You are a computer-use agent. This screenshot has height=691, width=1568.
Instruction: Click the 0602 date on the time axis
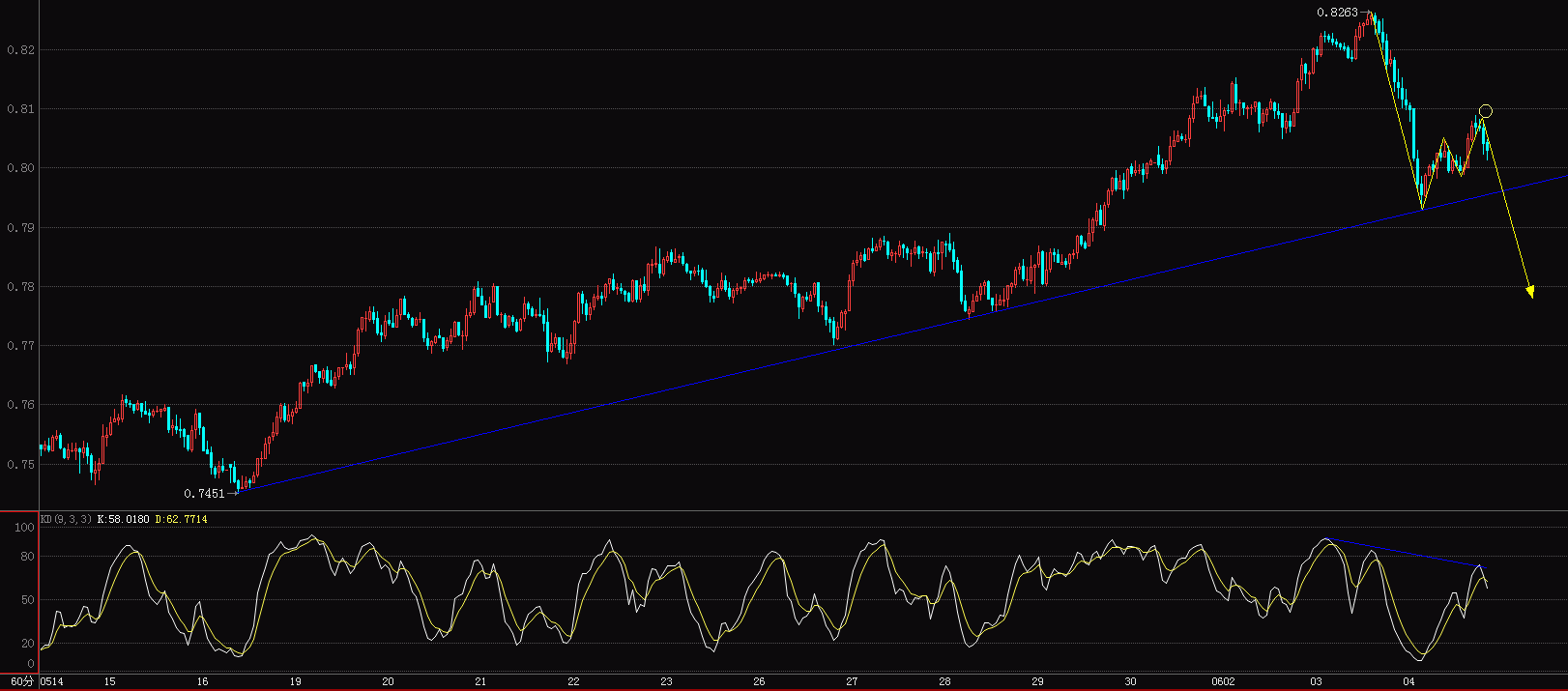[1223, 681]
